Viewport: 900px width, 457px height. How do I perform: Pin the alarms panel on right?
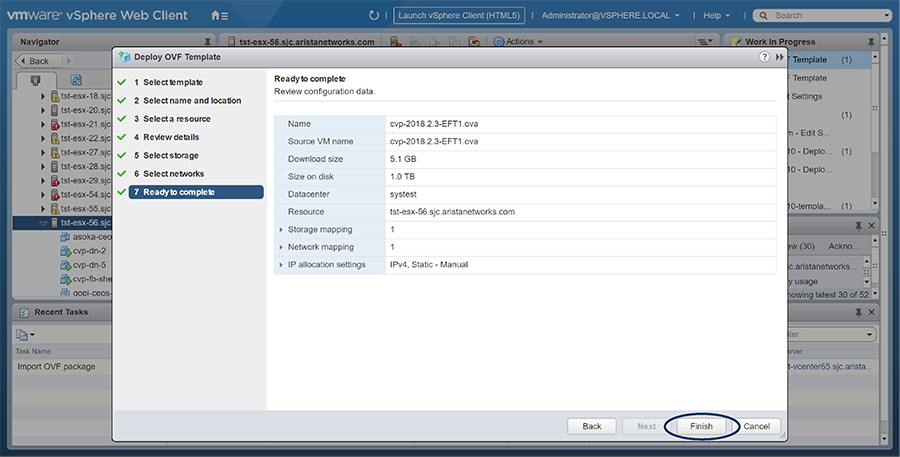pos(859,226)
